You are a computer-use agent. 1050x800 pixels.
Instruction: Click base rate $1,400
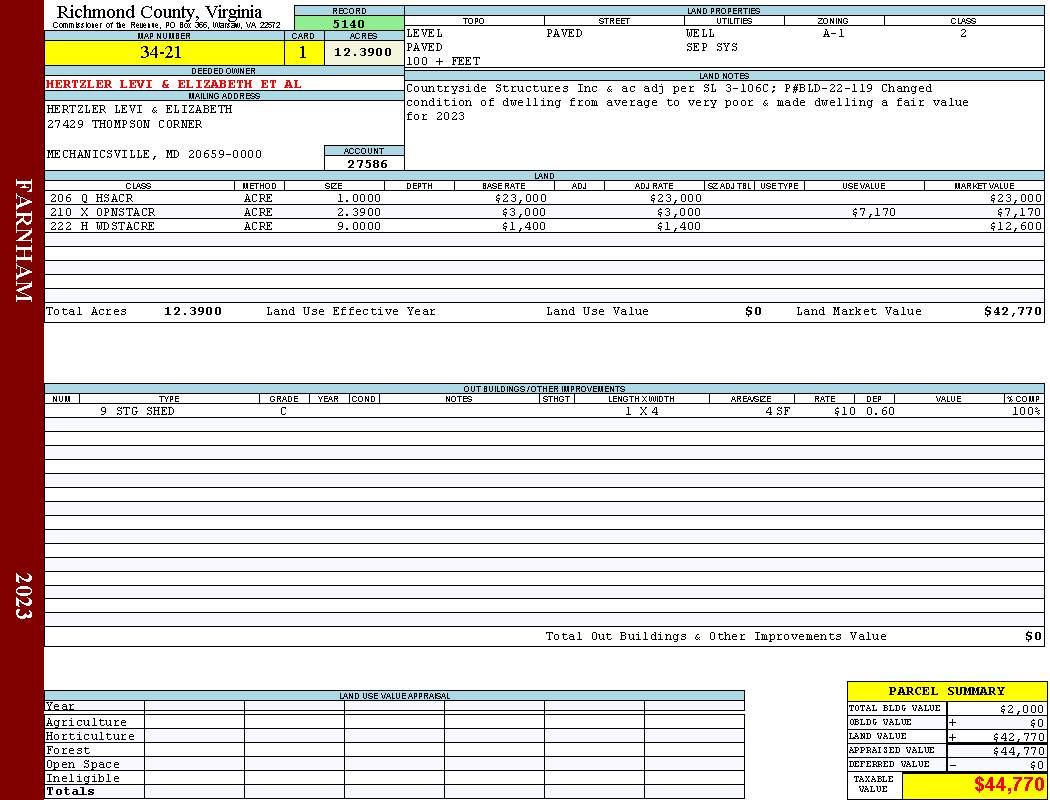(524, 226)
